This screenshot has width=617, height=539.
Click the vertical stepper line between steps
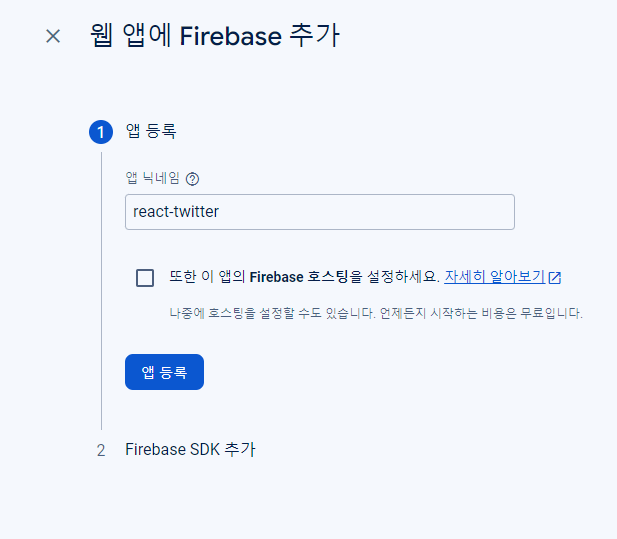click(102, 291)
